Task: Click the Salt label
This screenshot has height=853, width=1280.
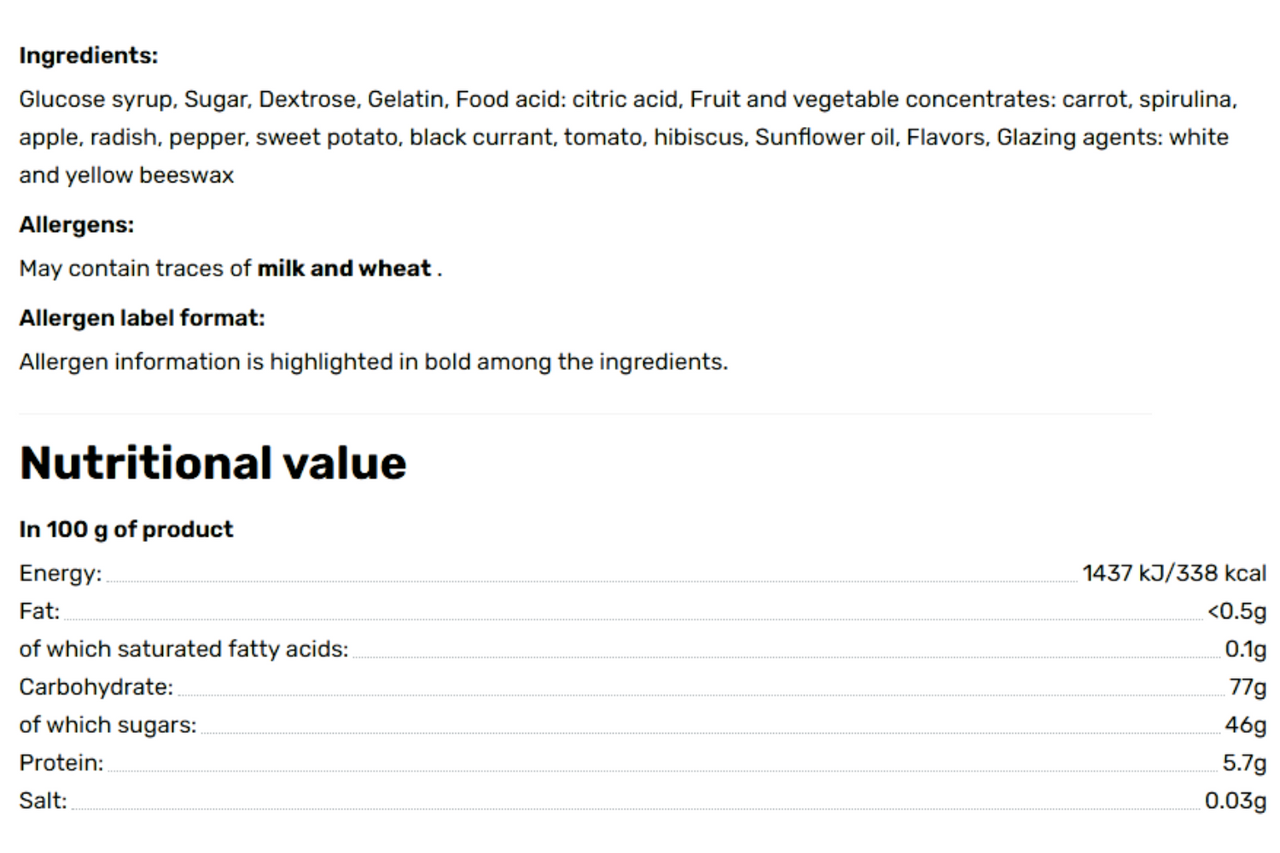Action: (x=43, y=802)
